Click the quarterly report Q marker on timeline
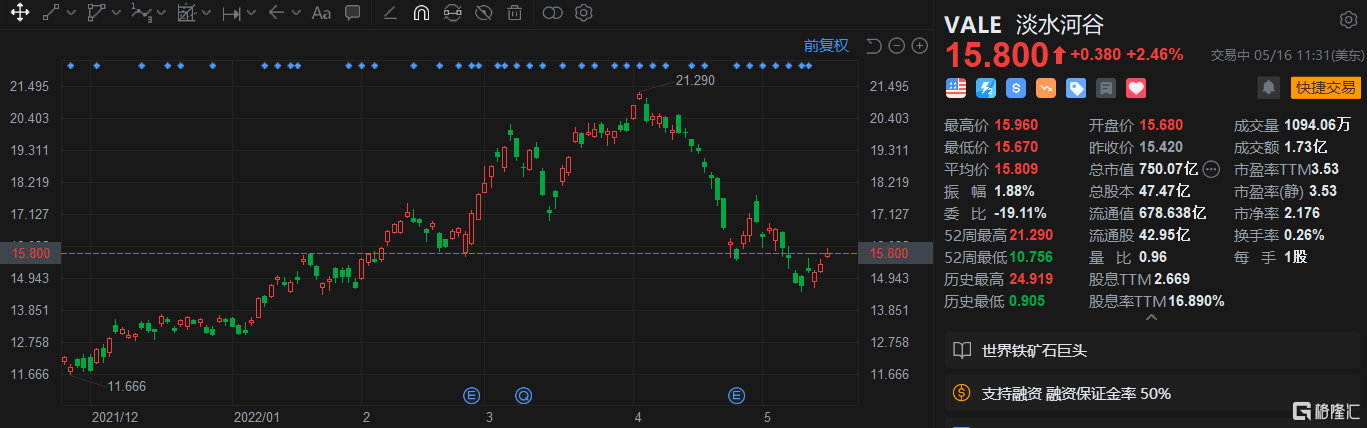 pyautogui.click(x=523, y=394)
